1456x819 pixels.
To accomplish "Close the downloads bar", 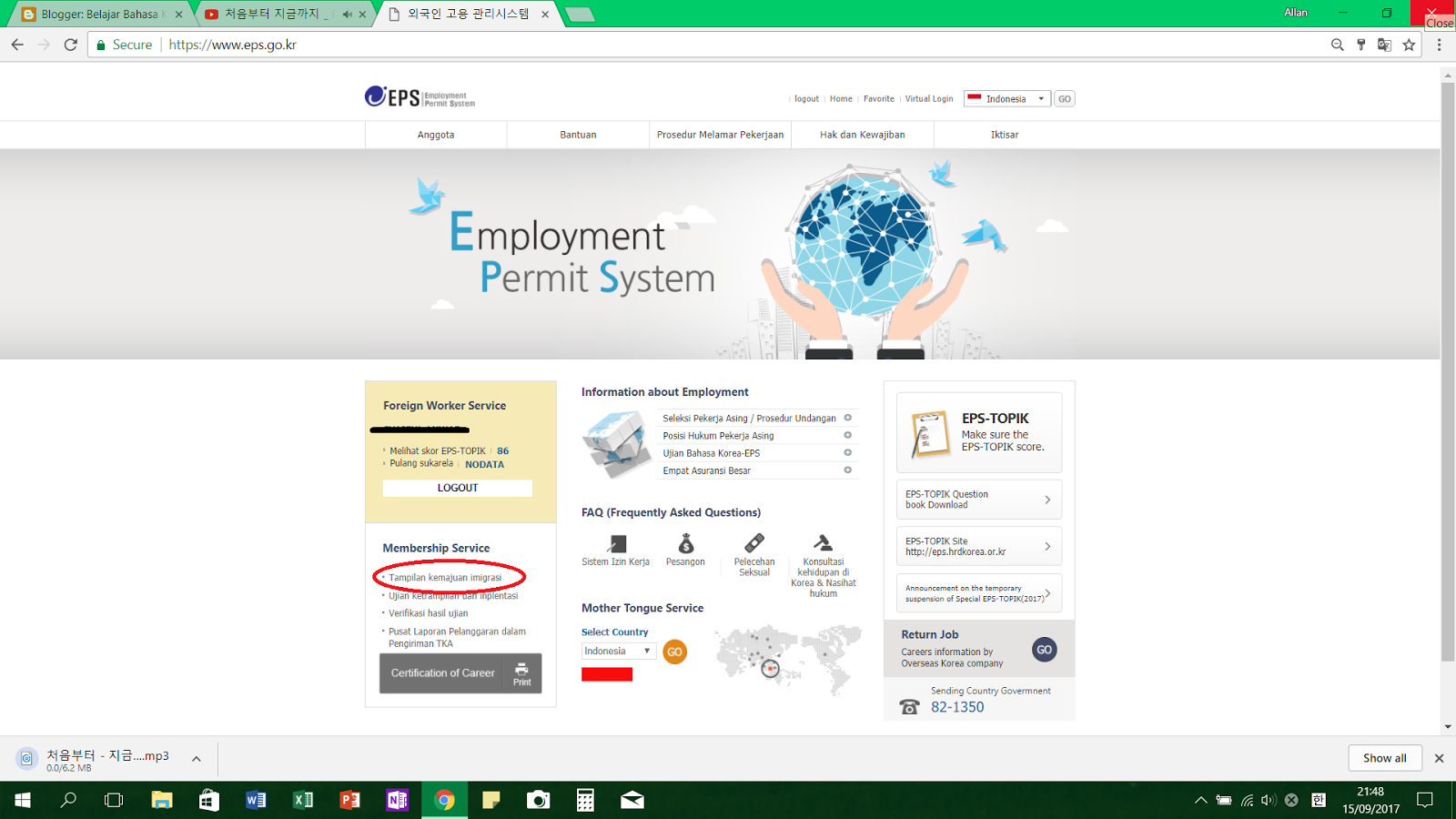I will click(1439, 758).
